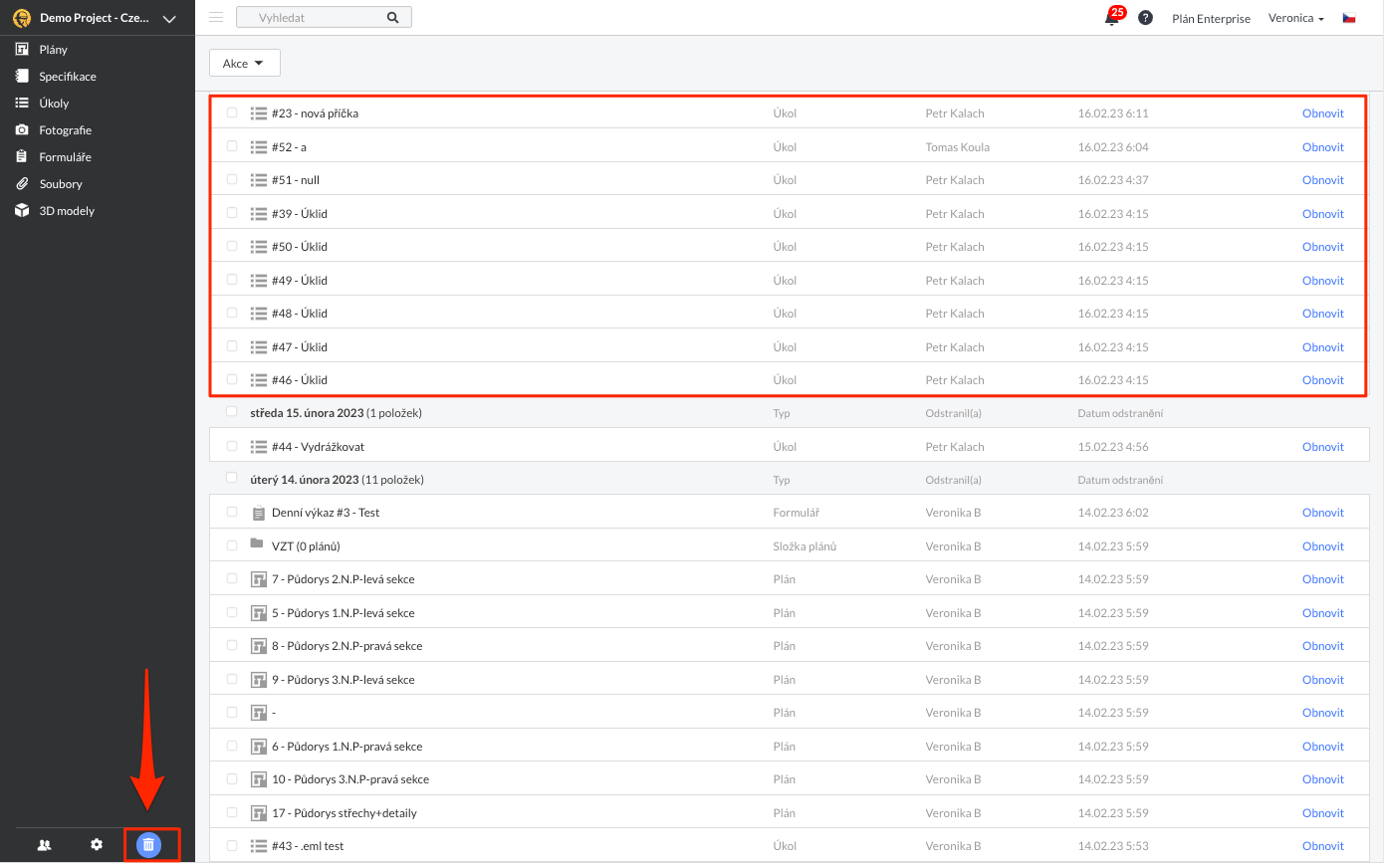The width and height of the screenshot is (1384, 868).
Task: Expand the Veronica user menu
Action: coord(1295,18)
